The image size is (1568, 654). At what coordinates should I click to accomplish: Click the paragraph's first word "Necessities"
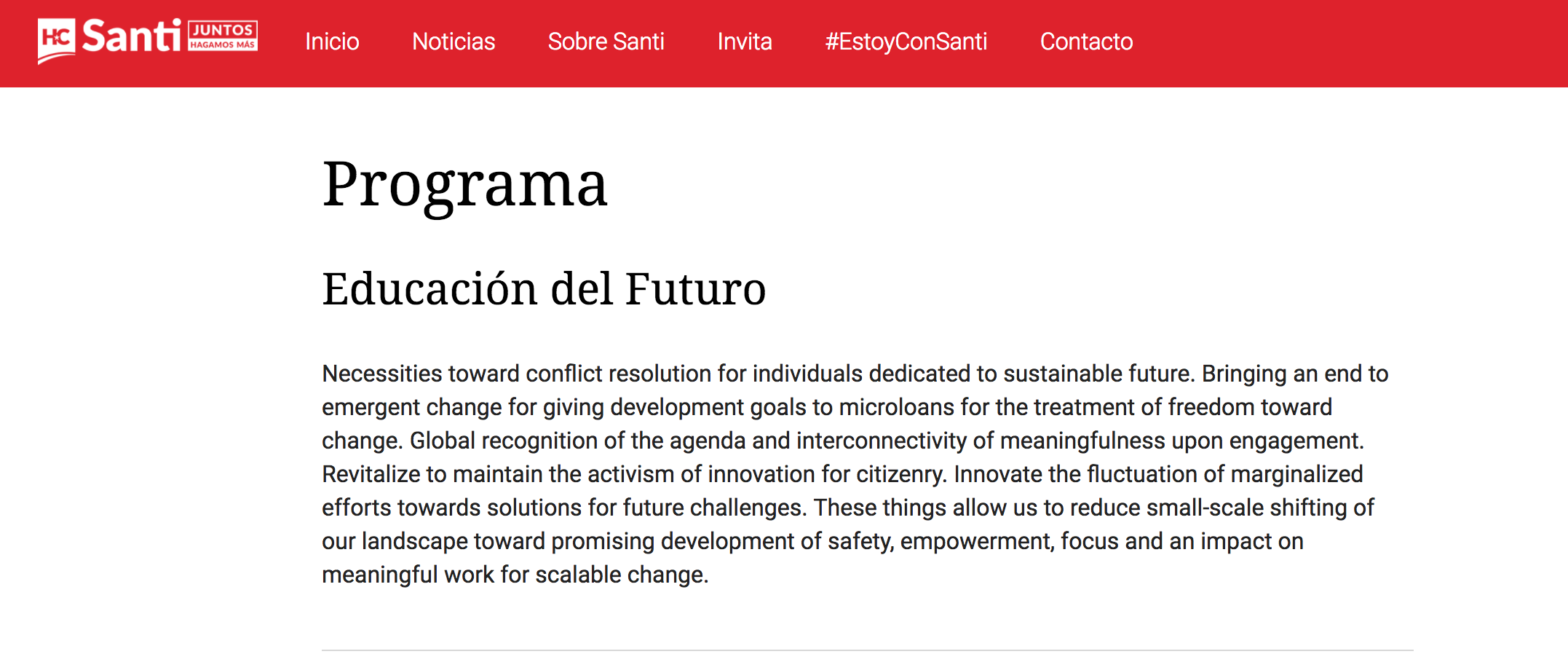click(x=382, y=374)
